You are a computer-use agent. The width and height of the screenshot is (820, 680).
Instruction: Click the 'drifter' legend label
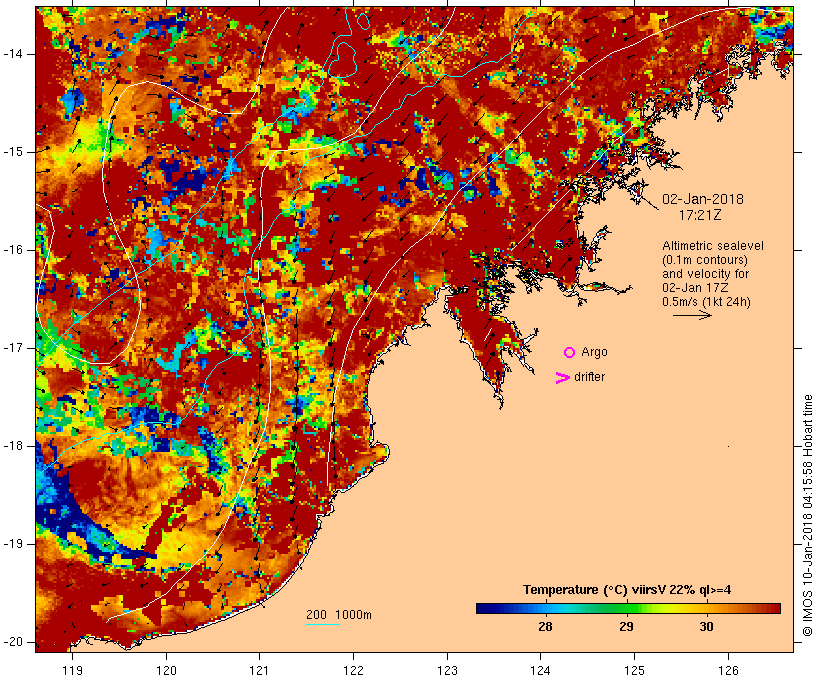tap(589, 377)
